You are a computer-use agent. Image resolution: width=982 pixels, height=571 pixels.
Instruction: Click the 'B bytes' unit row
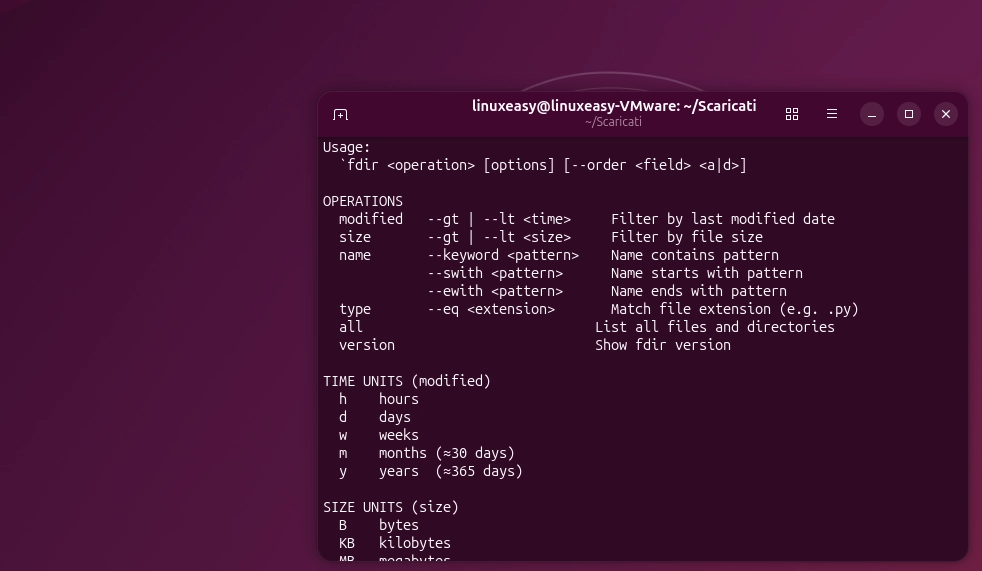[x=379, y=525]
